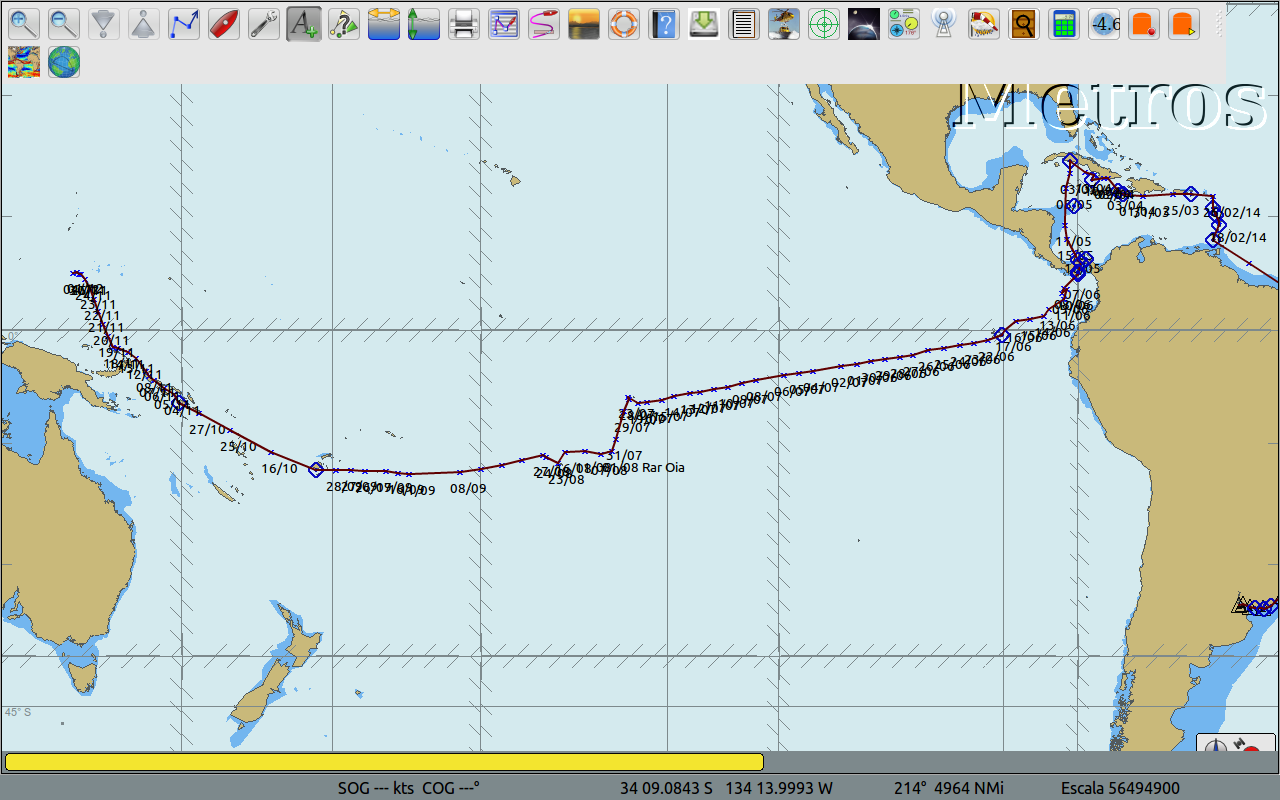Open the options wrench icon
This screenshot has width=1280, height=800.
pos(264,23)
